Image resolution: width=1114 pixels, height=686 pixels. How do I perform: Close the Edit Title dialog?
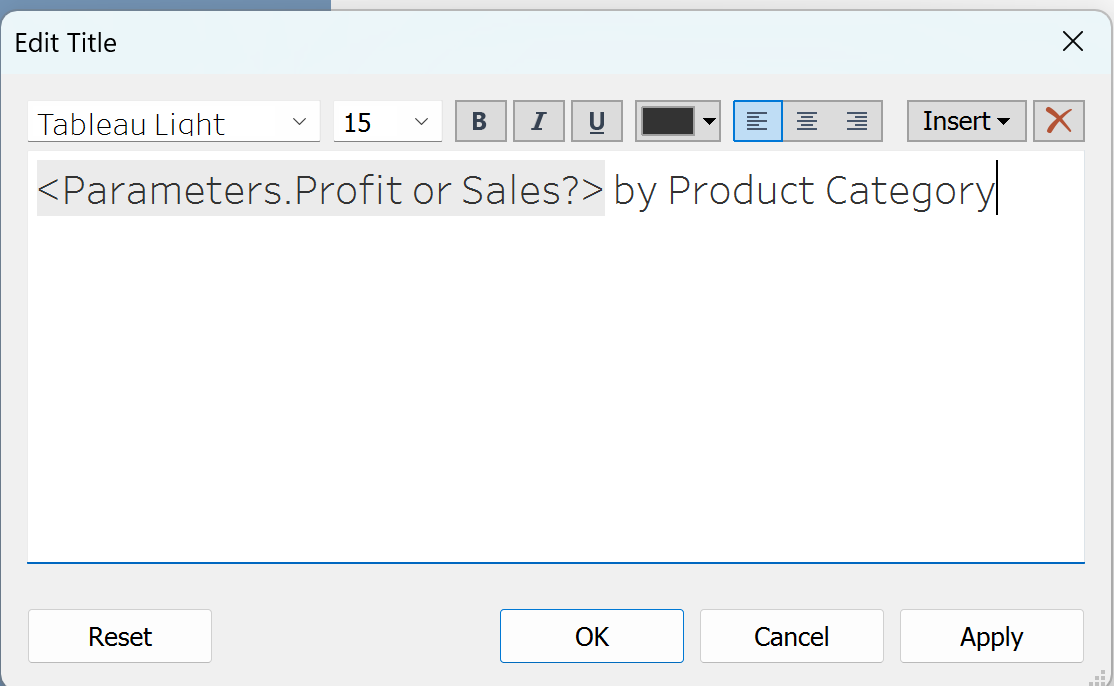[x=1072, y=42]
